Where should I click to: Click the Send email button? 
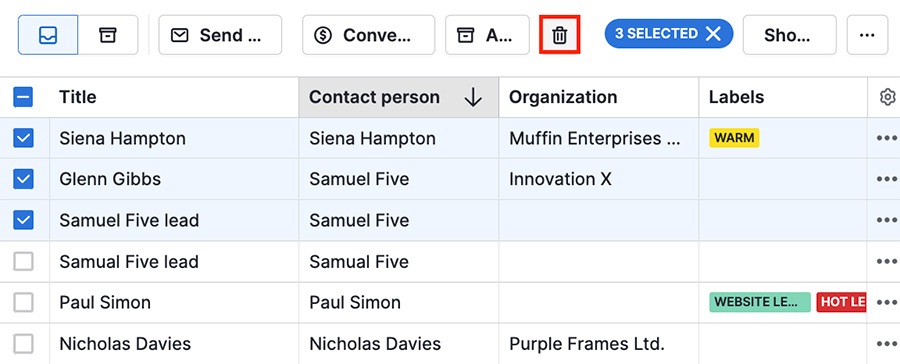point(220,35)
